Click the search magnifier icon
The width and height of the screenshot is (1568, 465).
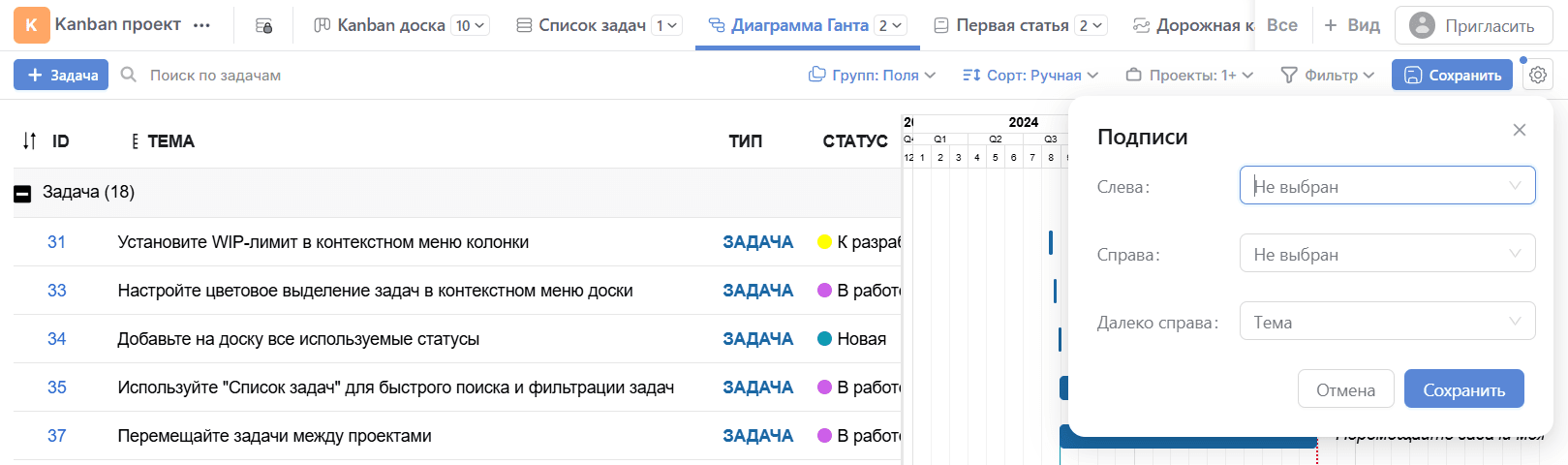tap(128, 75)
